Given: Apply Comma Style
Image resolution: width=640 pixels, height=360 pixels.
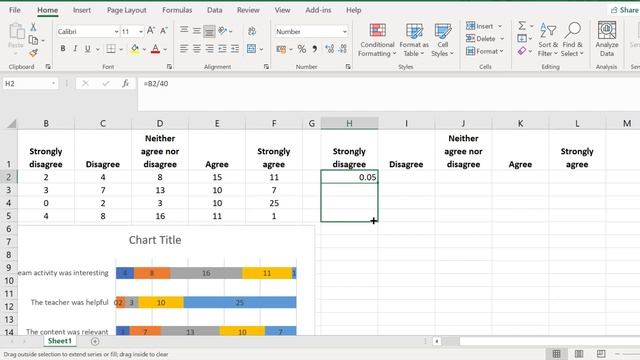Looking at the screenshot, I should click(x=315, y=49).
